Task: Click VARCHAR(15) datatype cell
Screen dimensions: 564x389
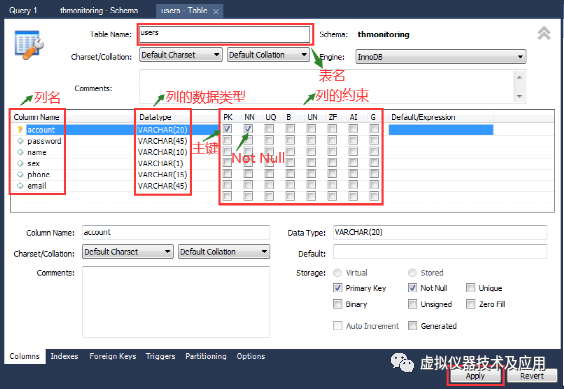Action: click(163, 174)
